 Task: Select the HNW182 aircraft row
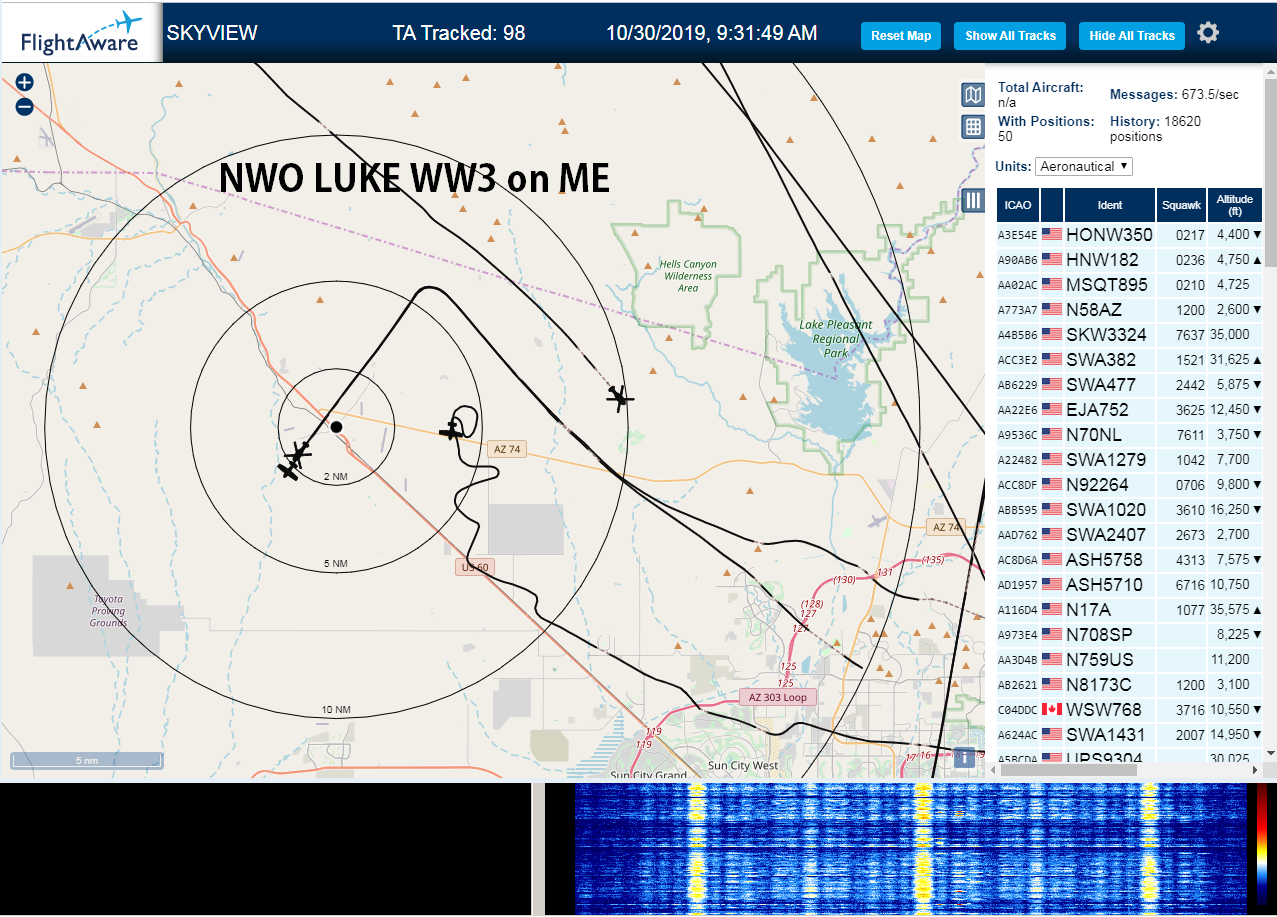(x=1129, y=259)
